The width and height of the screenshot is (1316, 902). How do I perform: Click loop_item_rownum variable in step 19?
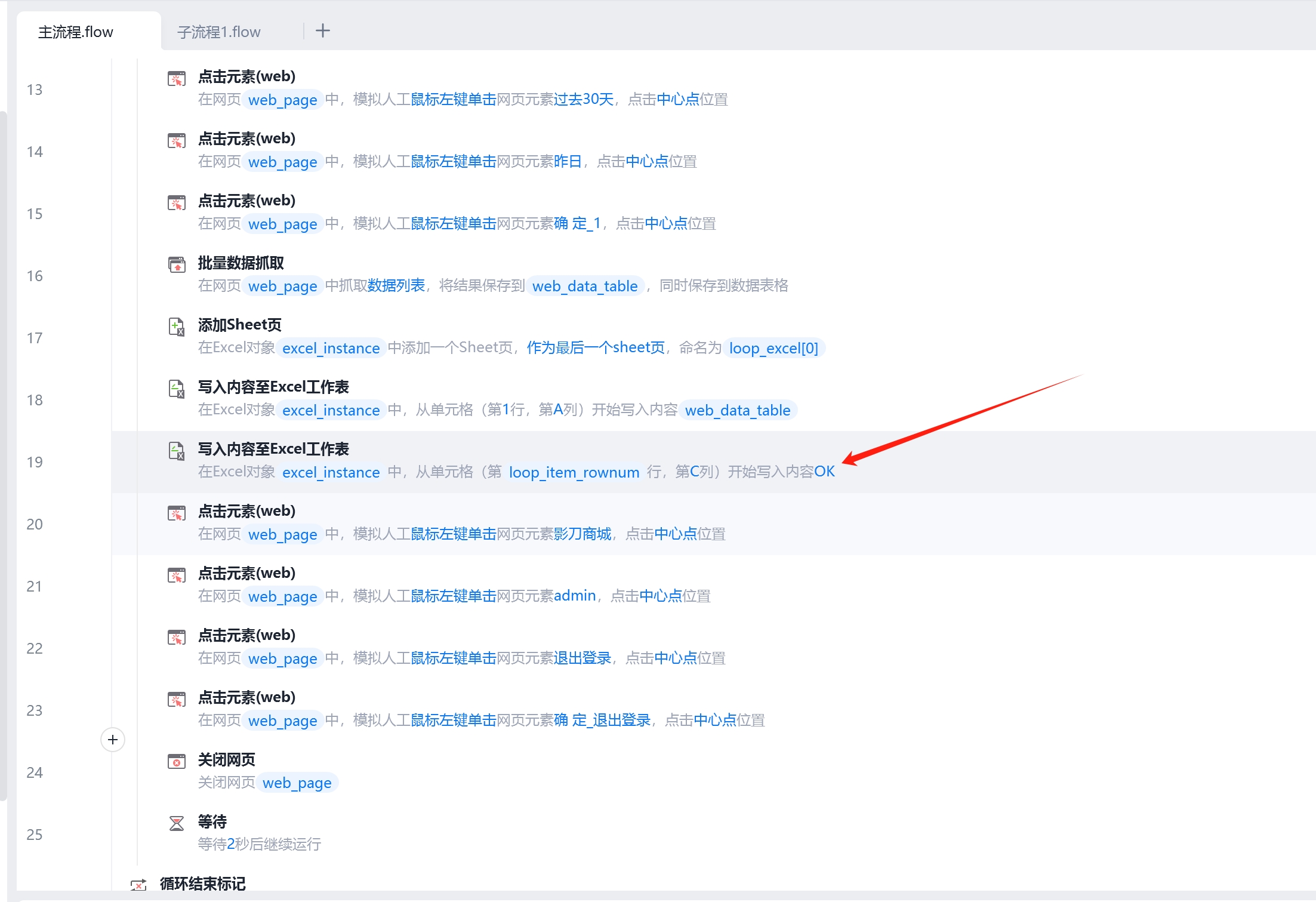[x=574, y=473]
